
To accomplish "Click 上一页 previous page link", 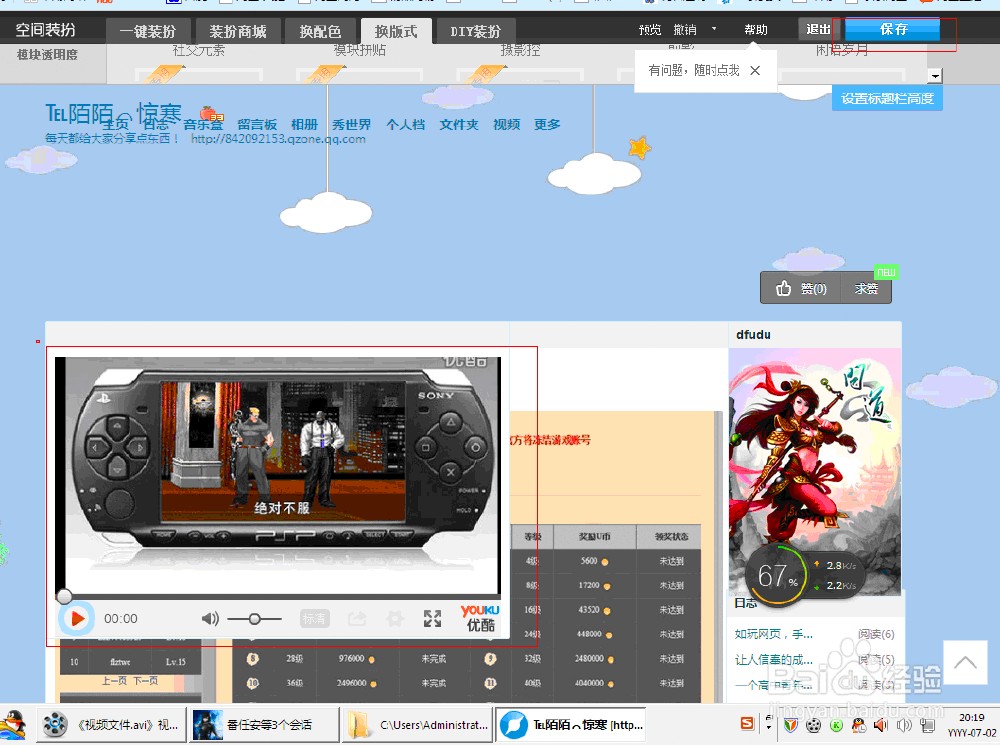I will point(114,681).
